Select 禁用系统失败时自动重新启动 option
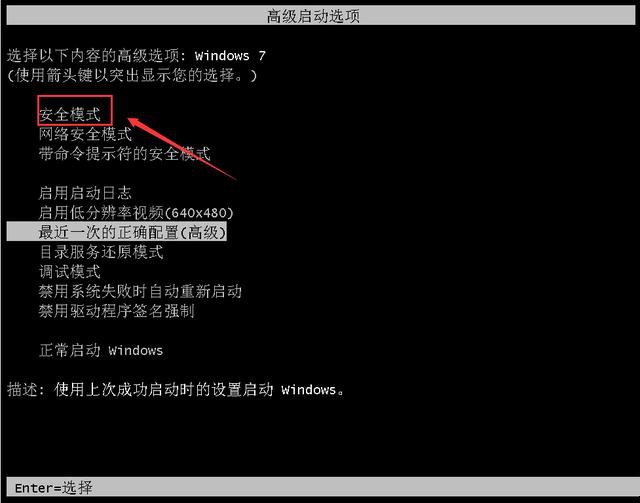Image resolution: width=640 pixels, height=503 pixels. 140,291
